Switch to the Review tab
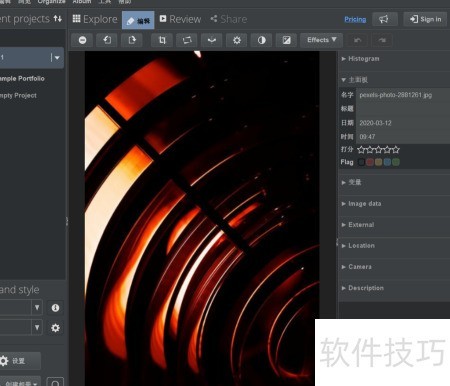The image size is (450, 386). [x=180, y=19]
